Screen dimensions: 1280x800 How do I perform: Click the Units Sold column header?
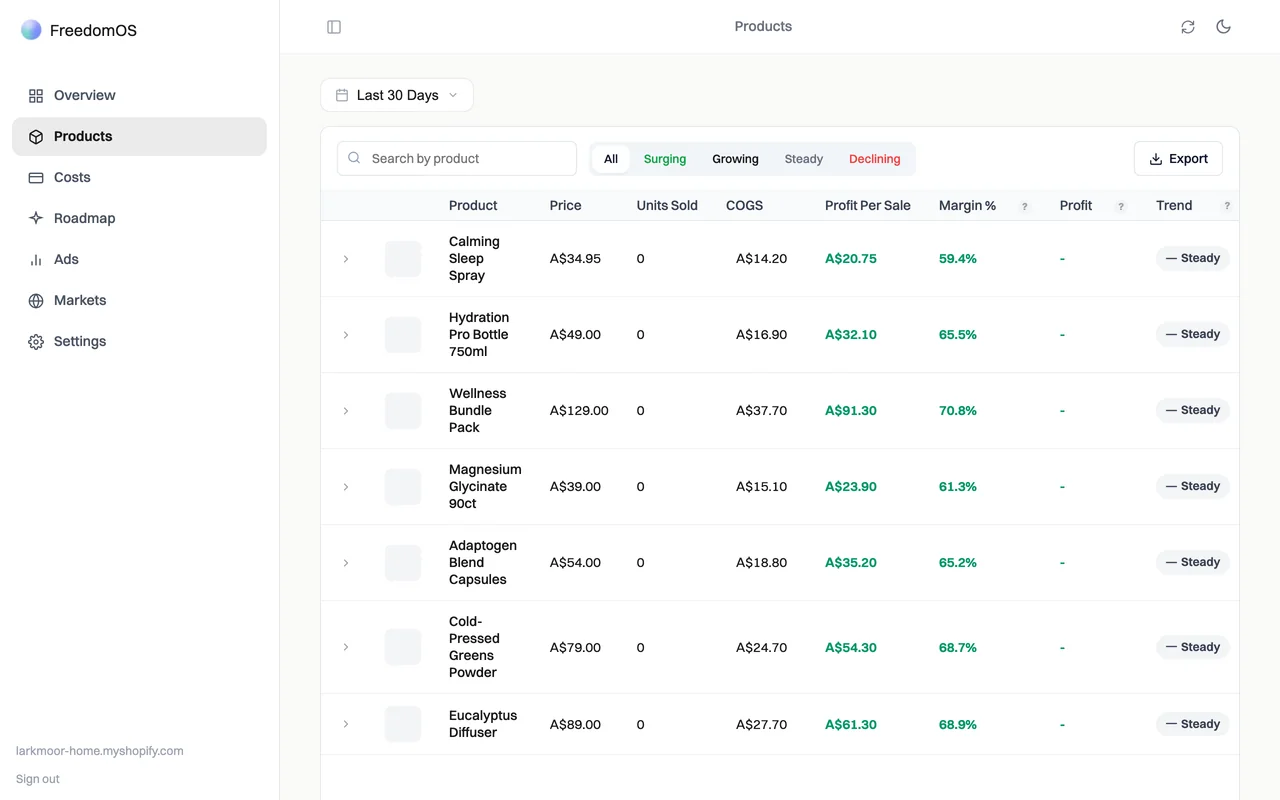667,206
